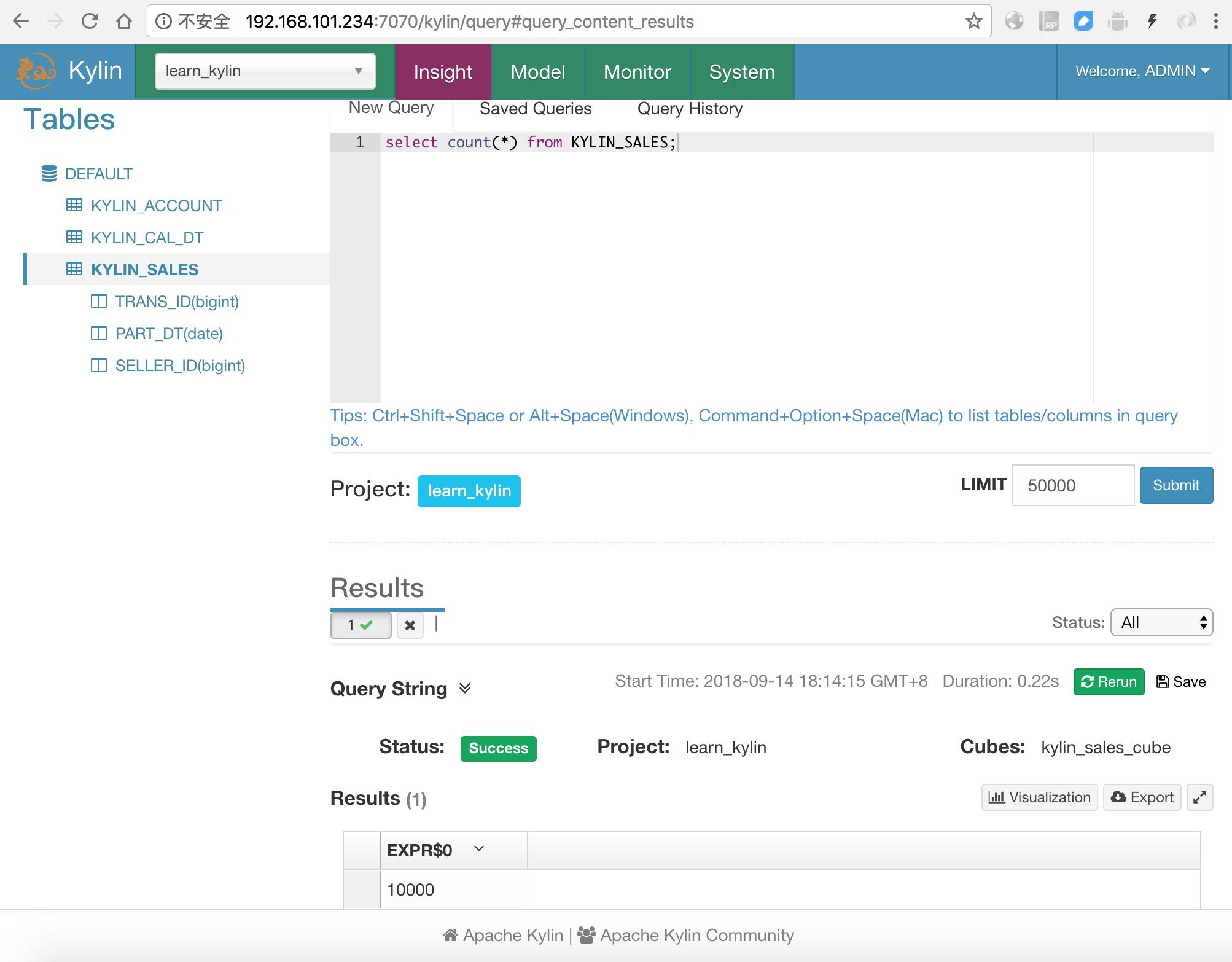1232x962 pixels.
Task: Click the kylin_sales_cube cube name
Action: 1105,748
